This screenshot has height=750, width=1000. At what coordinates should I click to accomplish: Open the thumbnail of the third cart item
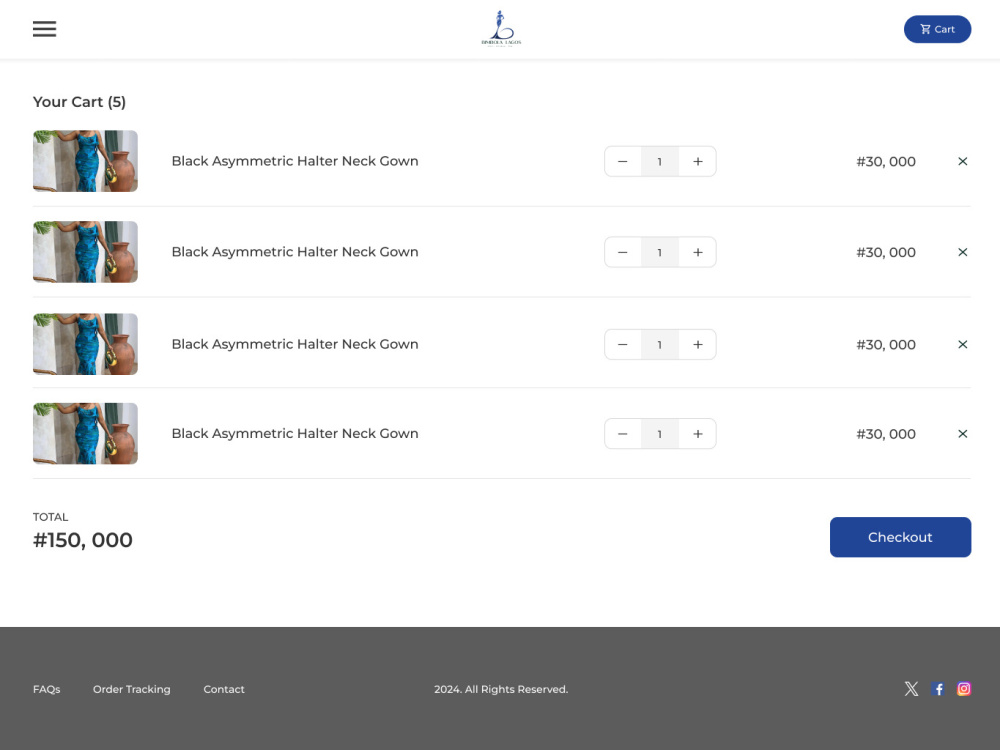tap(85, 344)
